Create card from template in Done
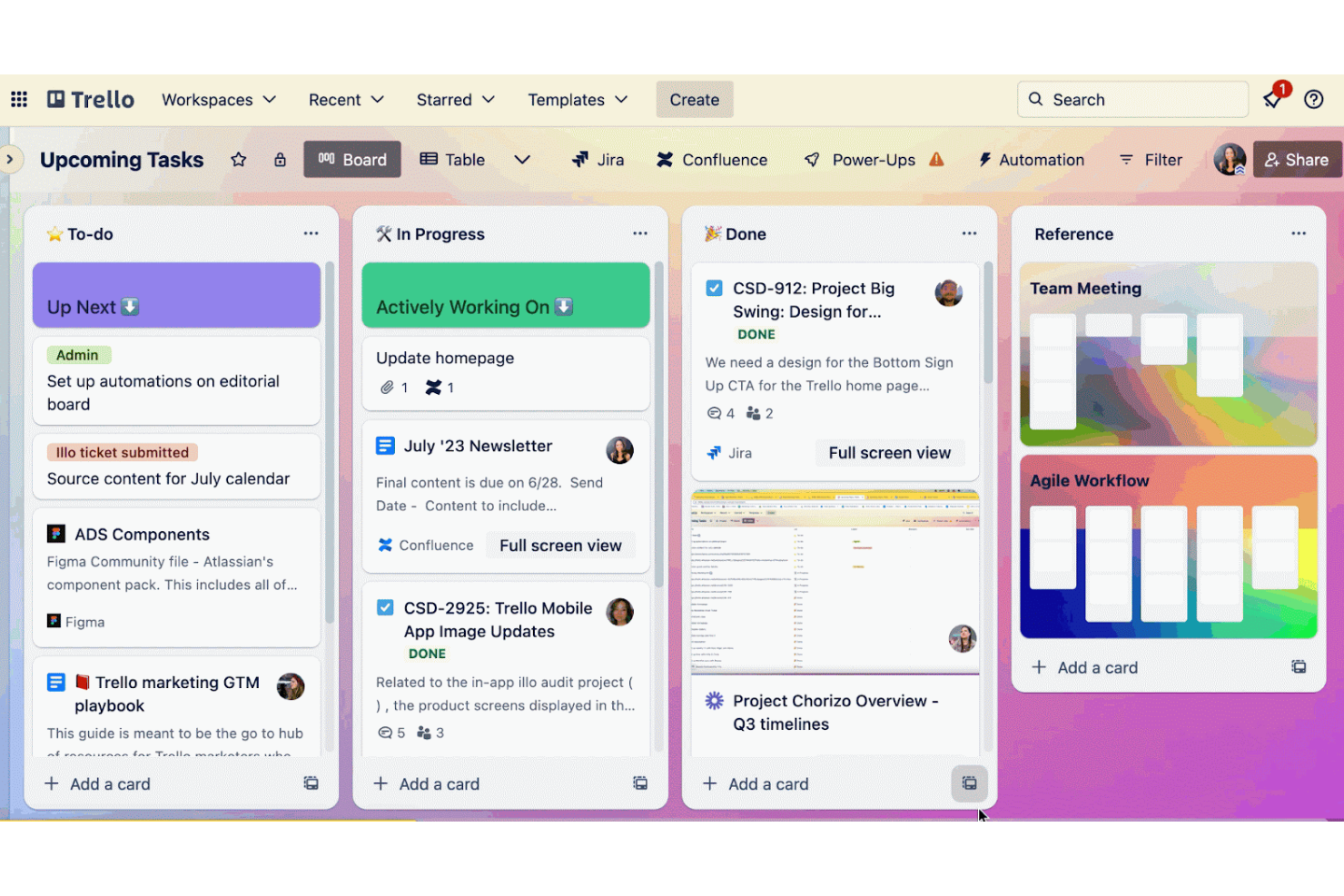Screen dimensions: 1344x896 [x=969, y=783]
